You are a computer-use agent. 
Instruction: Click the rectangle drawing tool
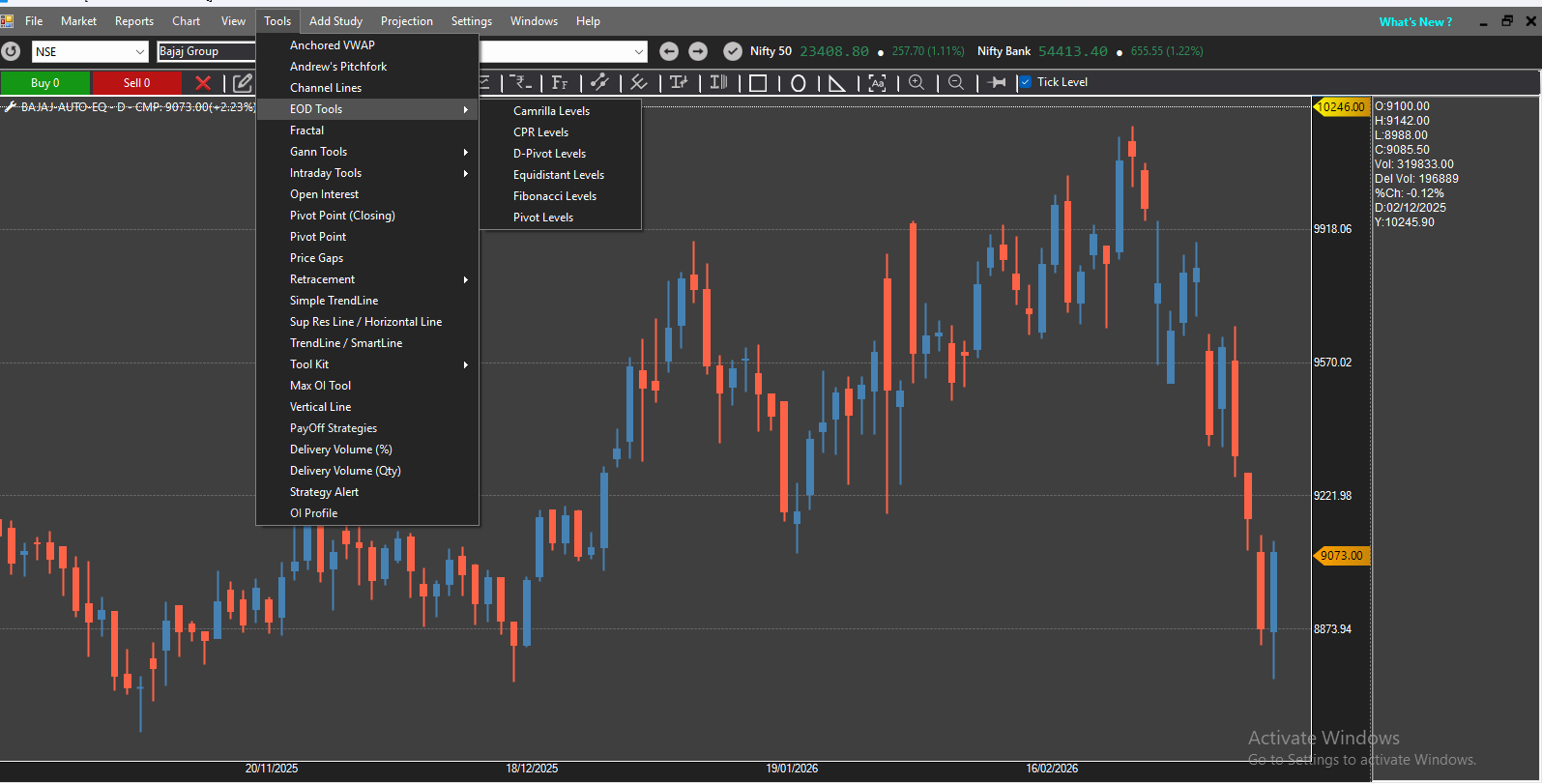(x=758, y=83)
